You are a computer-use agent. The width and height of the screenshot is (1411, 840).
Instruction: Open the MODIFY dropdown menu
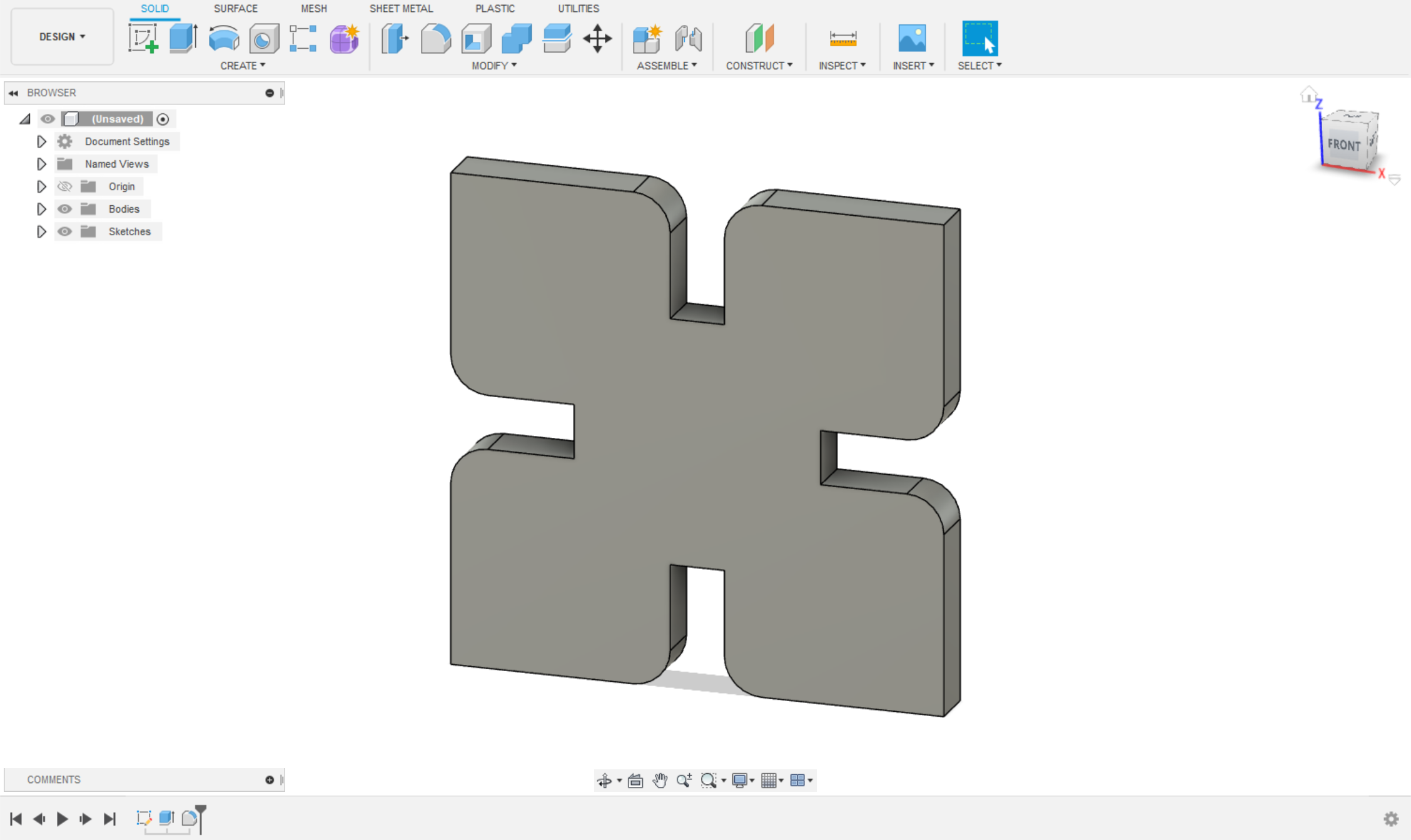494,66
